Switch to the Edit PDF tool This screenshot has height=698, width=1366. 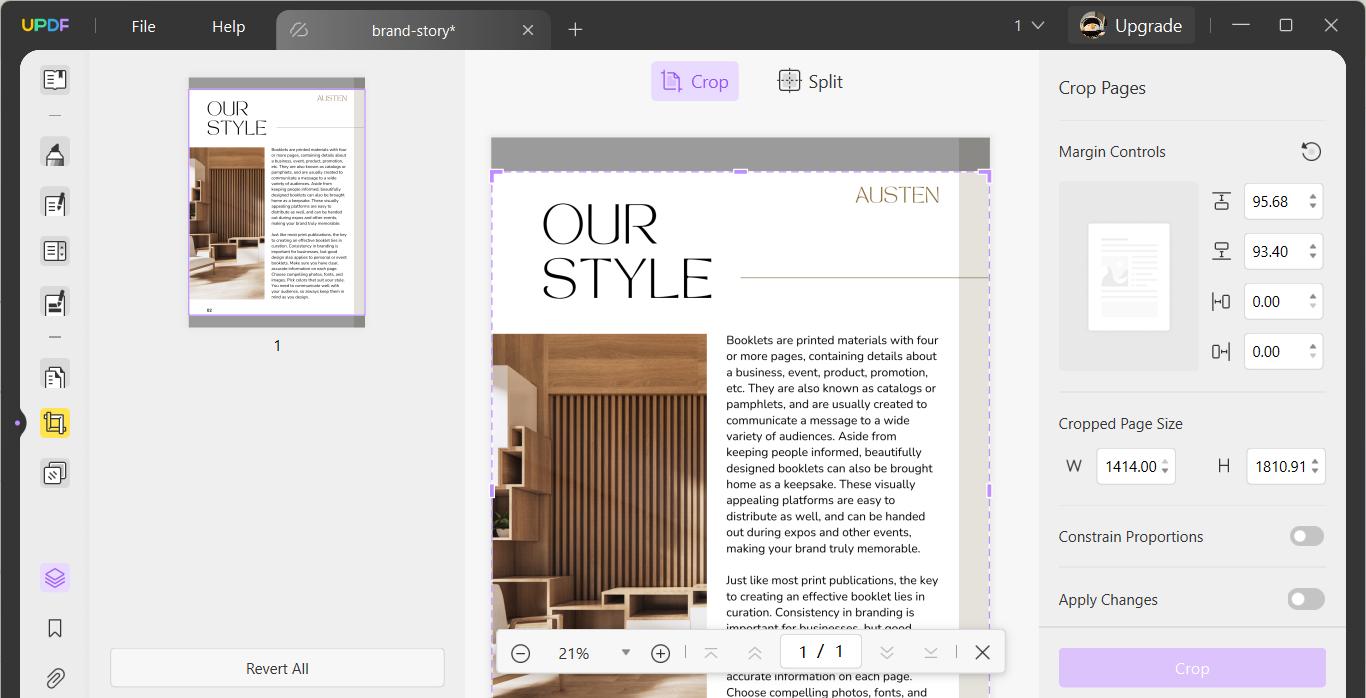(54, 203)
